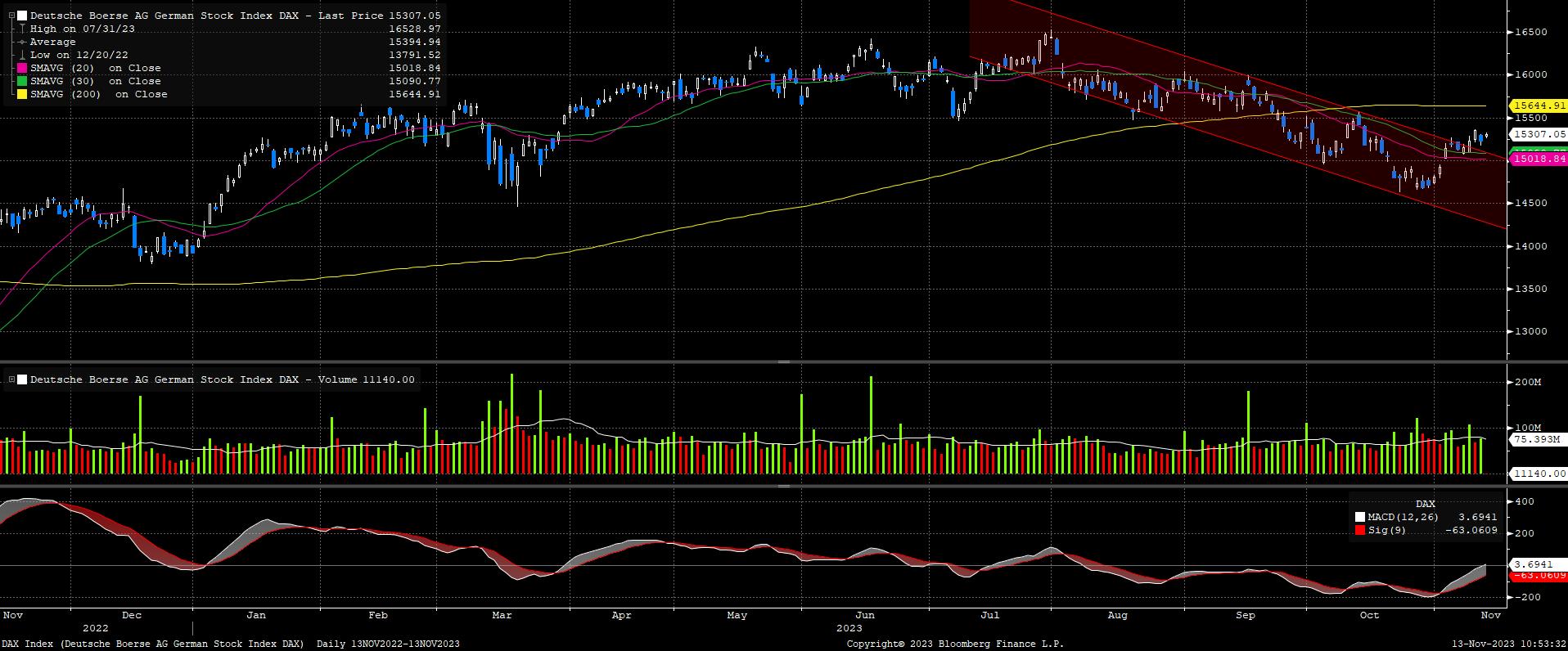Click the 16500 price axis tick label

pyautogui.click(x=1530, y=32)
